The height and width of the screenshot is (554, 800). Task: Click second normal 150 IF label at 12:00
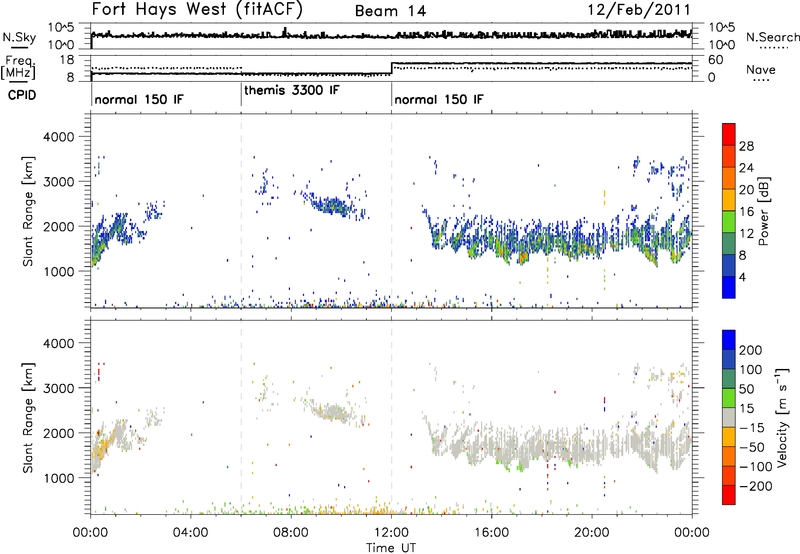(438, 99)
